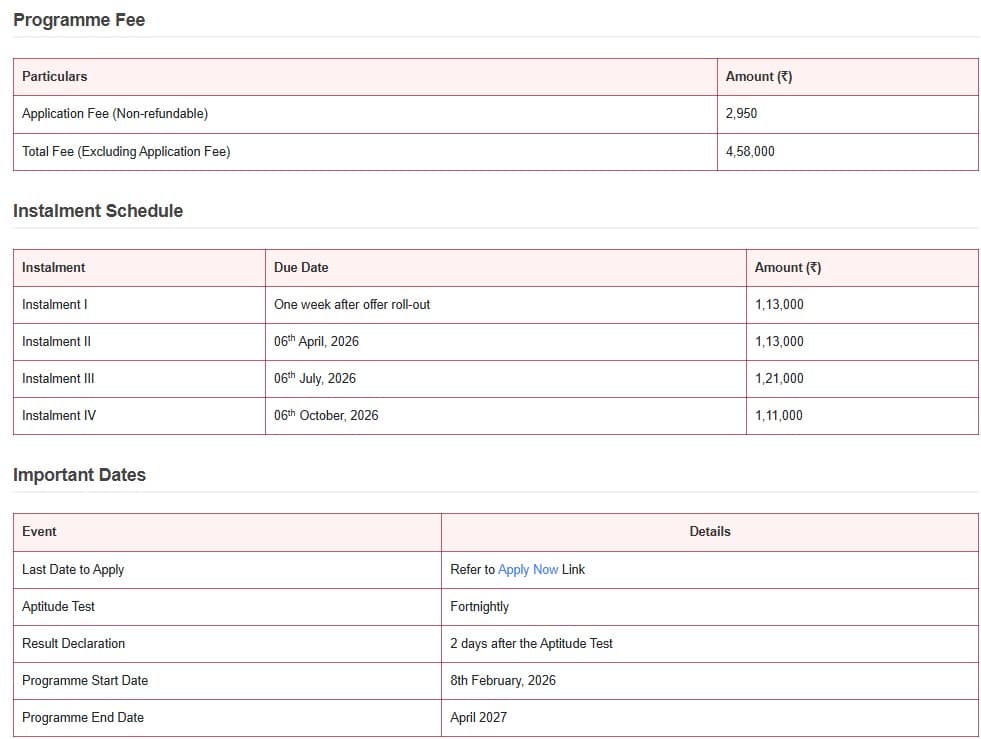The image size is (981, 739).
Task: Select the 1,11,000 Instalment IV amount
Action: click(779, 416)
